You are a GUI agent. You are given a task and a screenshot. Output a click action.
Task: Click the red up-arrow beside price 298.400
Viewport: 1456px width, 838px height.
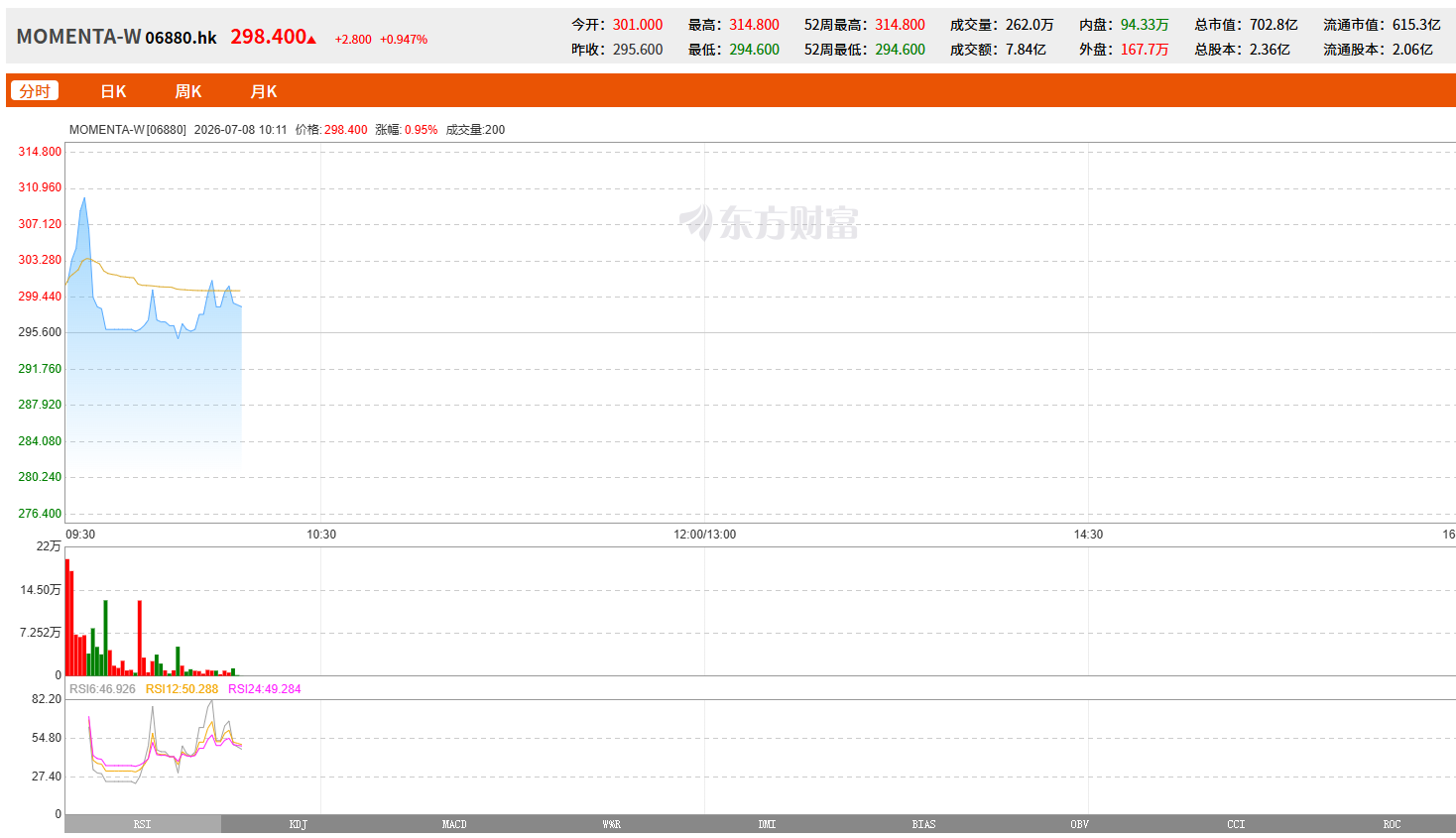[311, 40]
